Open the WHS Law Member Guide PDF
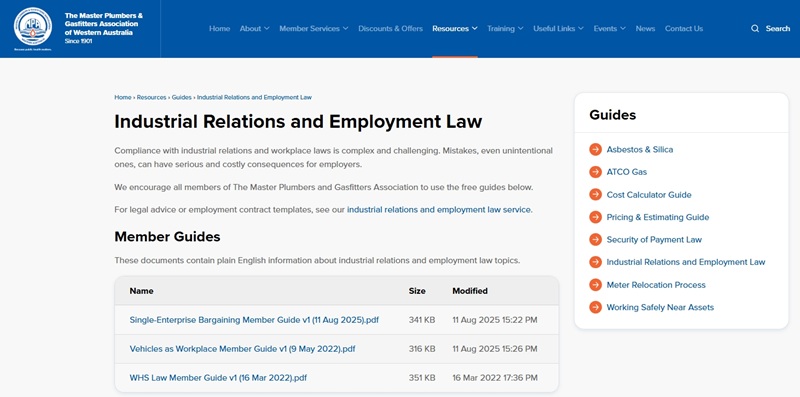Viewport: 800px width, 397px height. pyautogui.click(x=218, y=378)
